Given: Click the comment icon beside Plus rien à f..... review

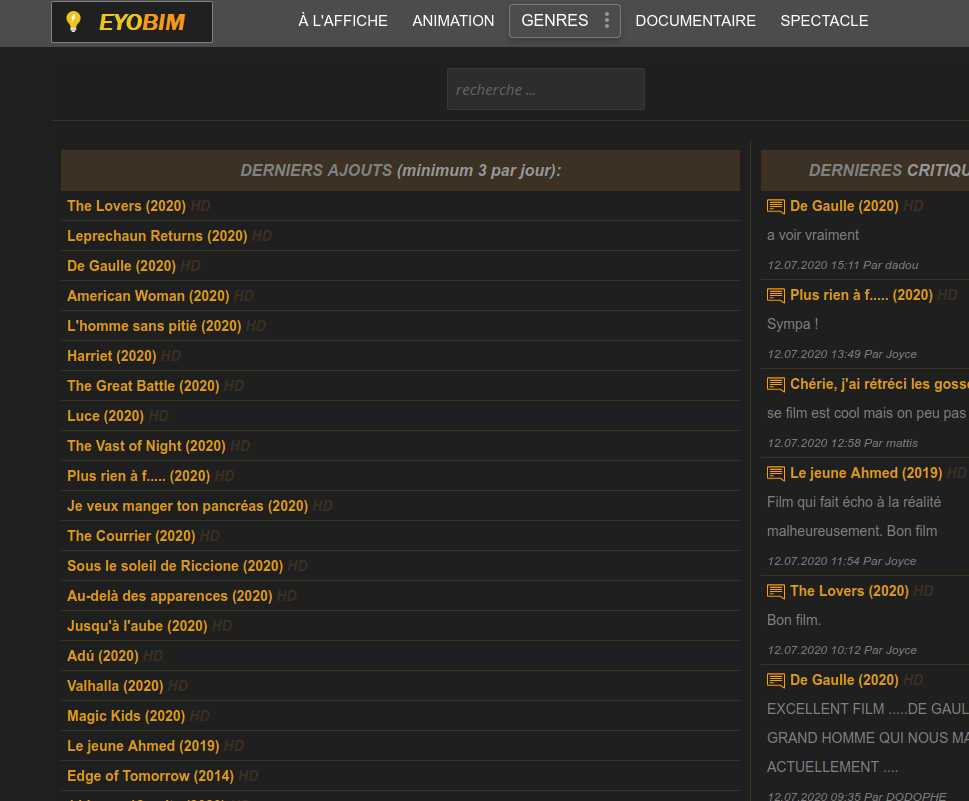Looking at the screenshot, I should [x=776, y=295].
